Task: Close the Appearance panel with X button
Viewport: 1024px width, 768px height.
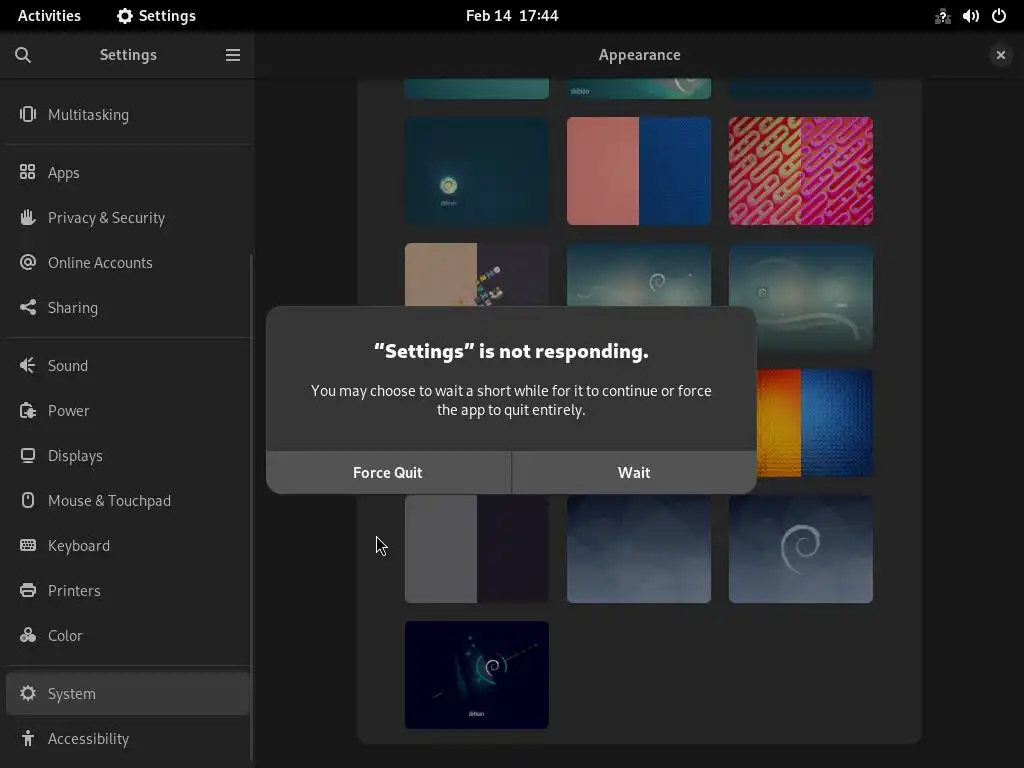Action: [x=1000, y=55]
